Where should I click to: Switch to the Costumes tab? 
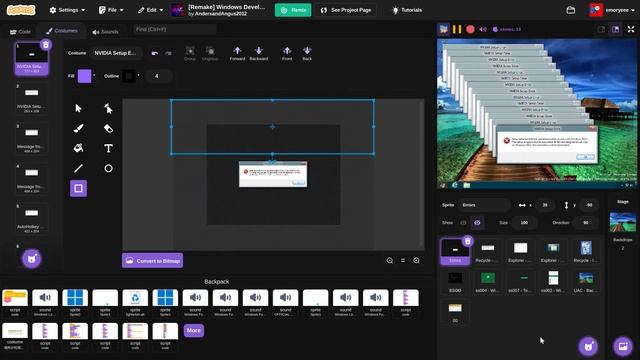pyautogui.click(x=62, y=31)
